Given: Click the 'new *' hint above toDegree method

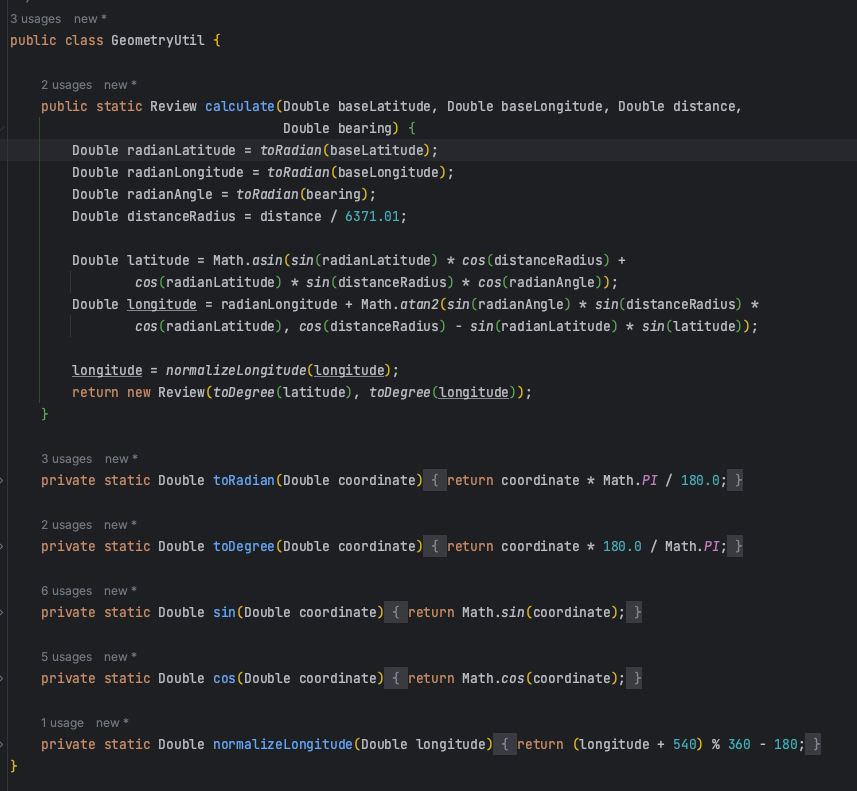Looking at the screenshot, I should point(120,525).
